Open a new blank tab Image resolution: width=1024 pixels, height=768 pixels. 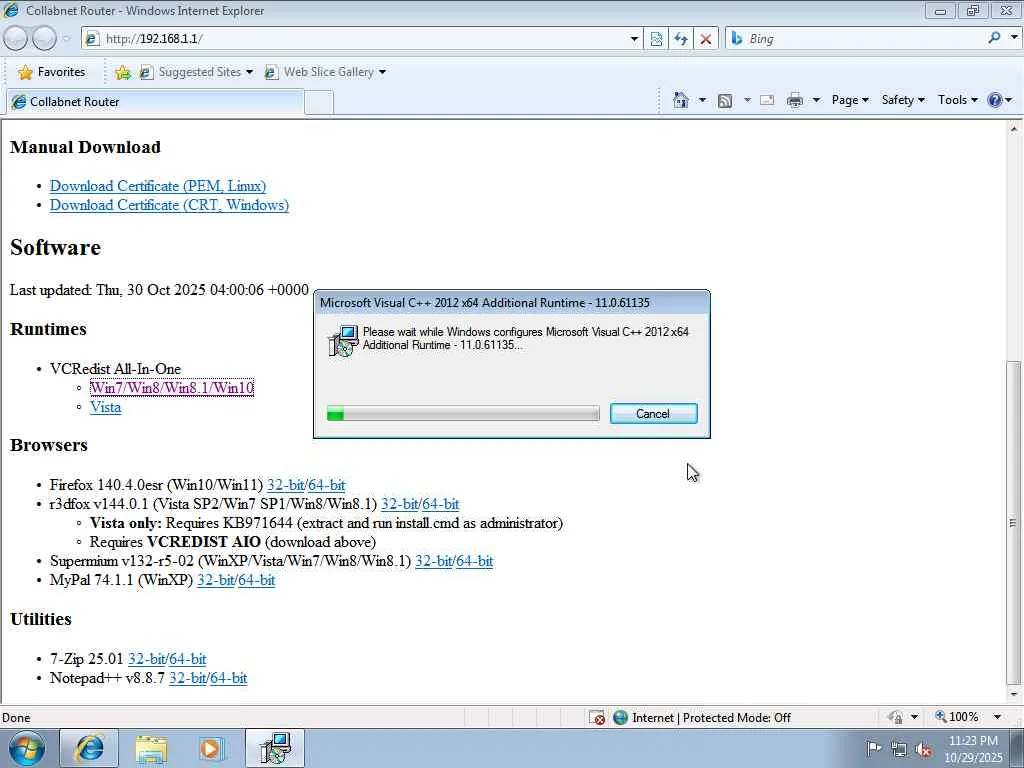pos(319,103)
